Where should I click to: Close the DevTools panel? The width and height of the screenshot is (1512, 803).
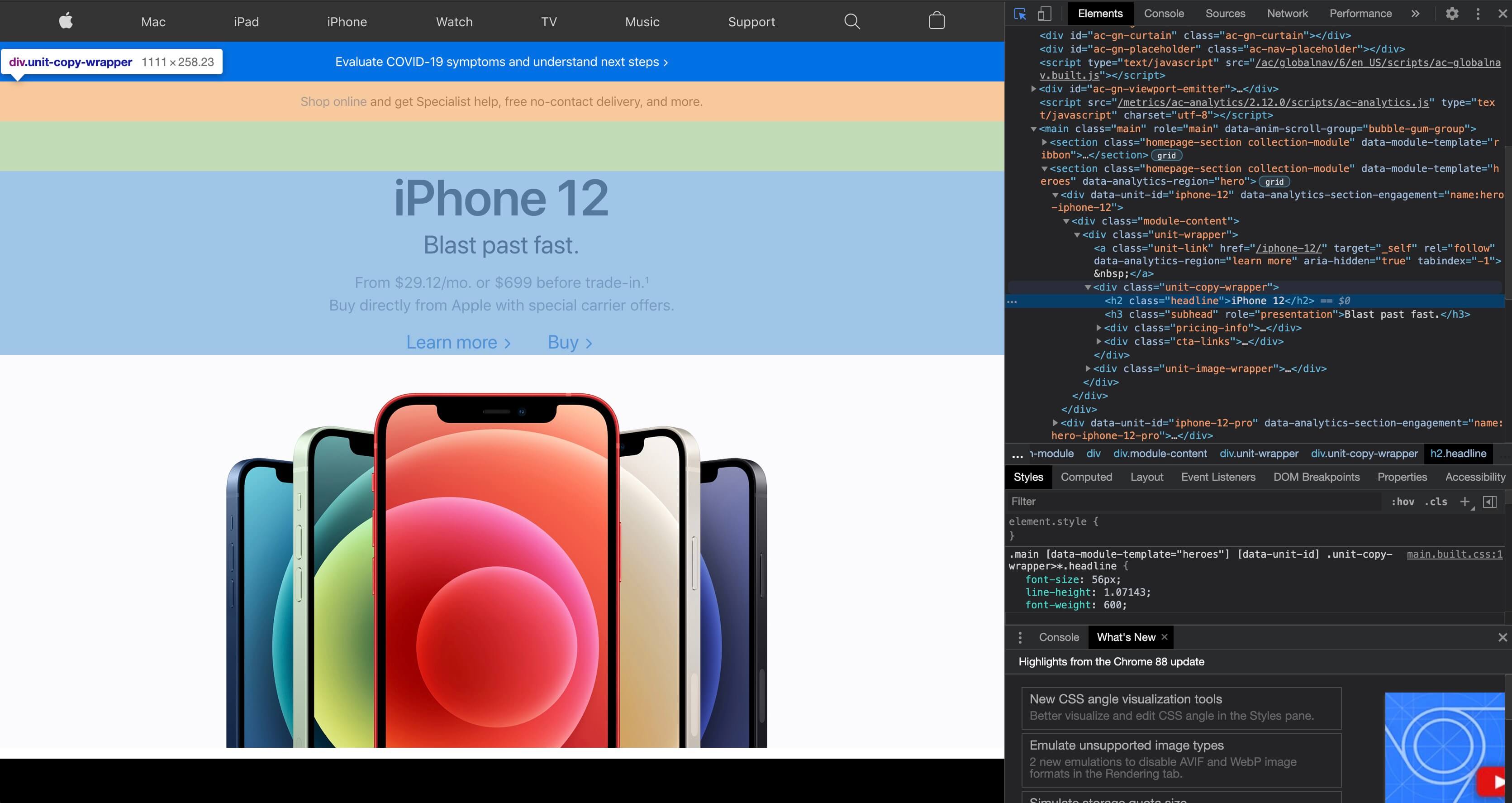point(1502,14)
